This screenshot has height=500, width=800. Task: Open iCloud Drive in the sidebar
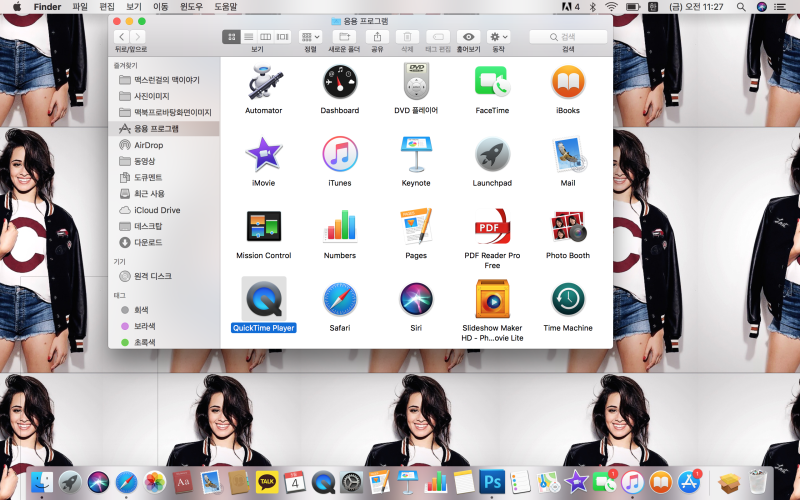pos(164,210)
